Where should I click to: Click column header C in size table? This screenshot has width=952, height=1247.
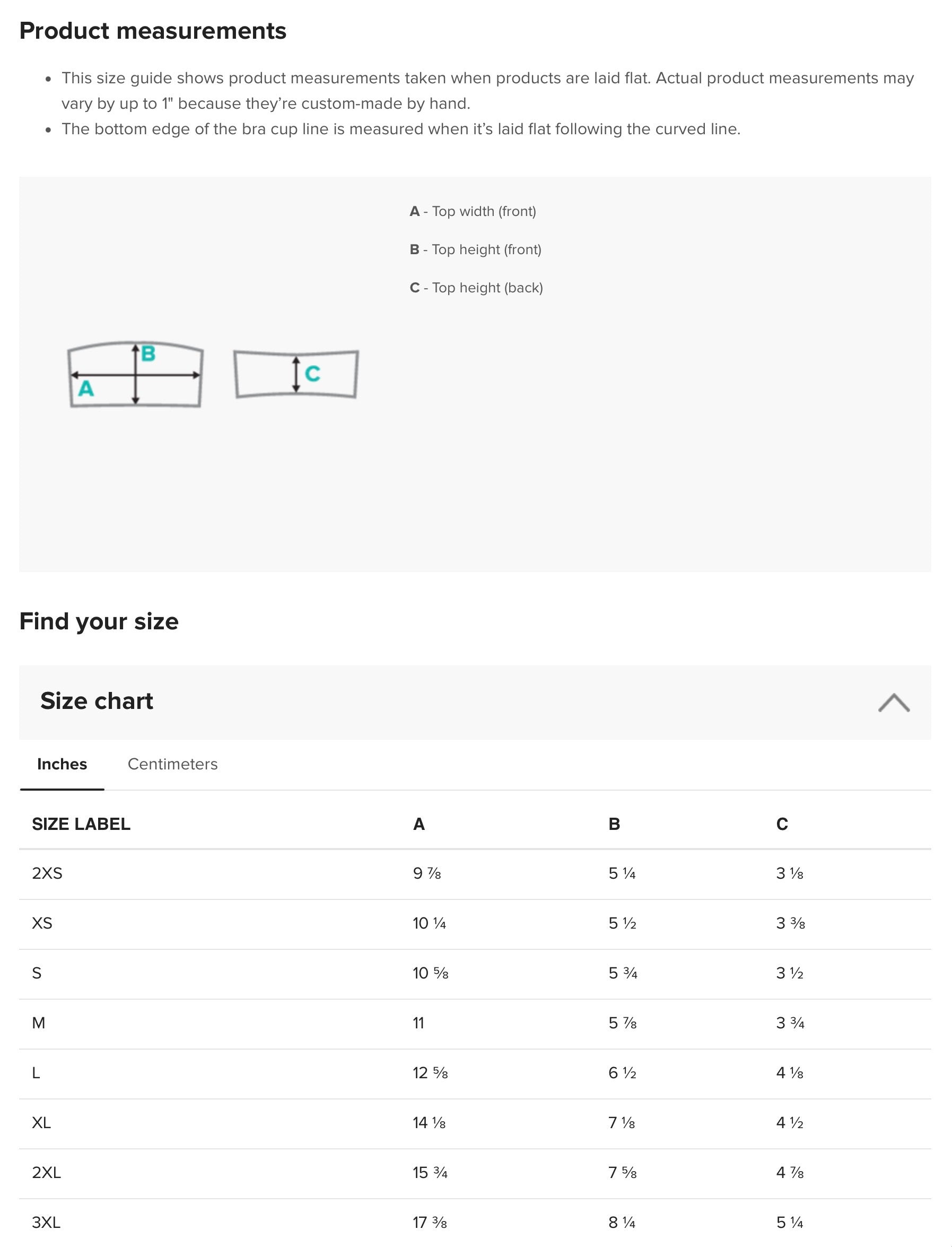[782, 824]
